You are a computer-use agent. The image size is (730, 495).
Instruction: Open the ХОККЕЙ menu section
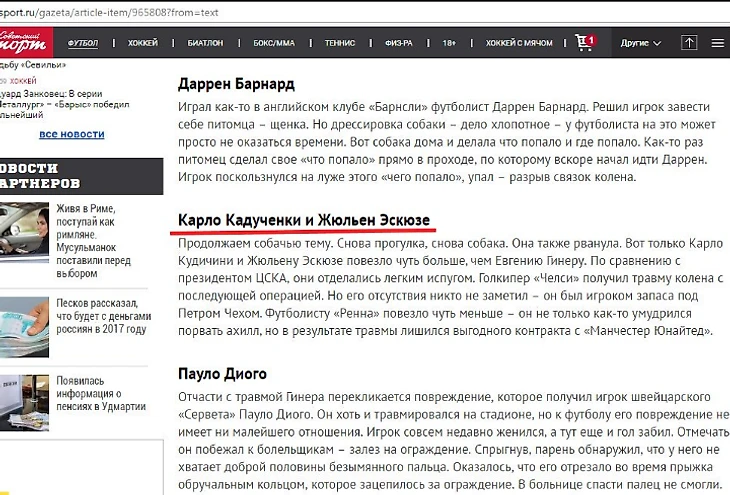point(143,43)
